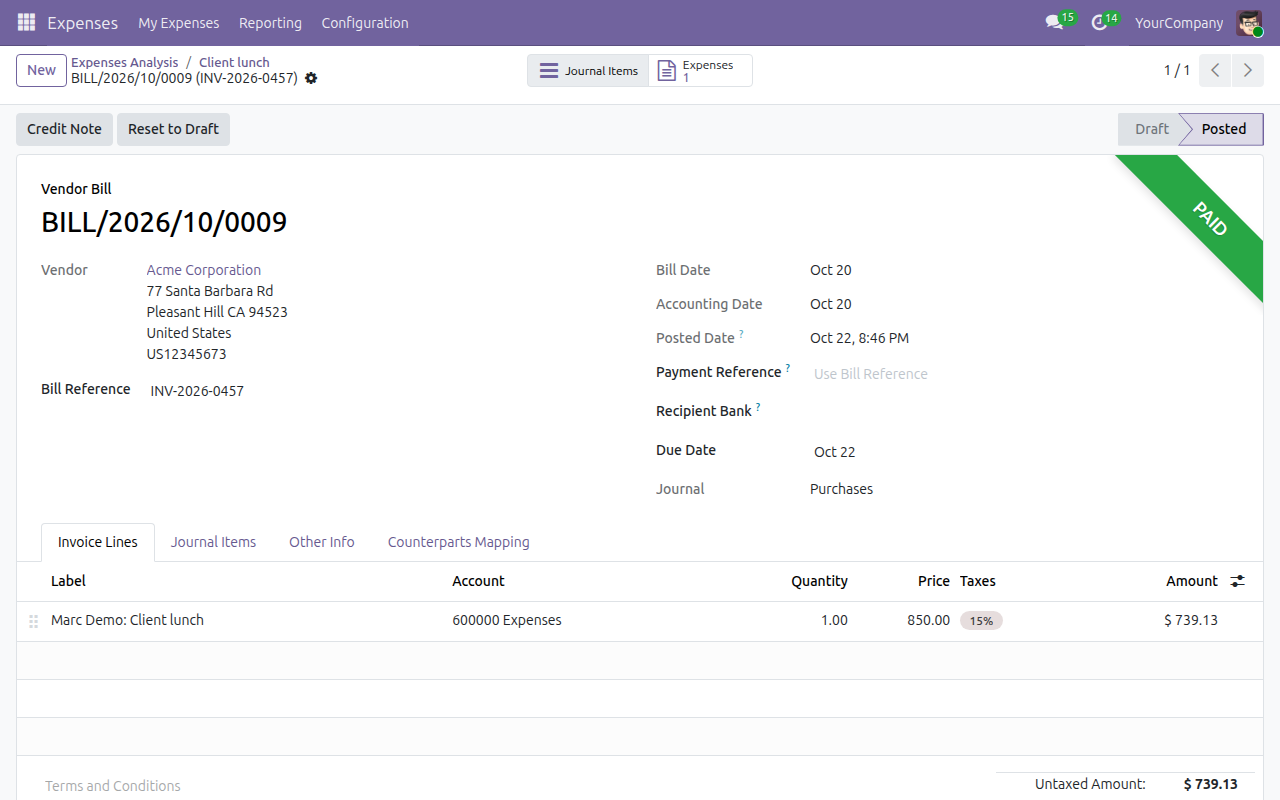Click the Expenses app title

coord(82,22)
